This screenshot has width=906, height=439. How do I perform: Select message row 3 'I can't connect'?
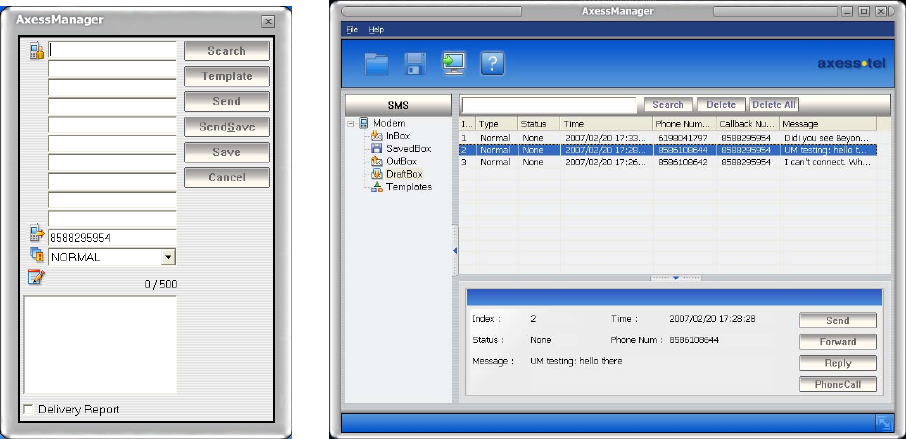tap(668, 162)
